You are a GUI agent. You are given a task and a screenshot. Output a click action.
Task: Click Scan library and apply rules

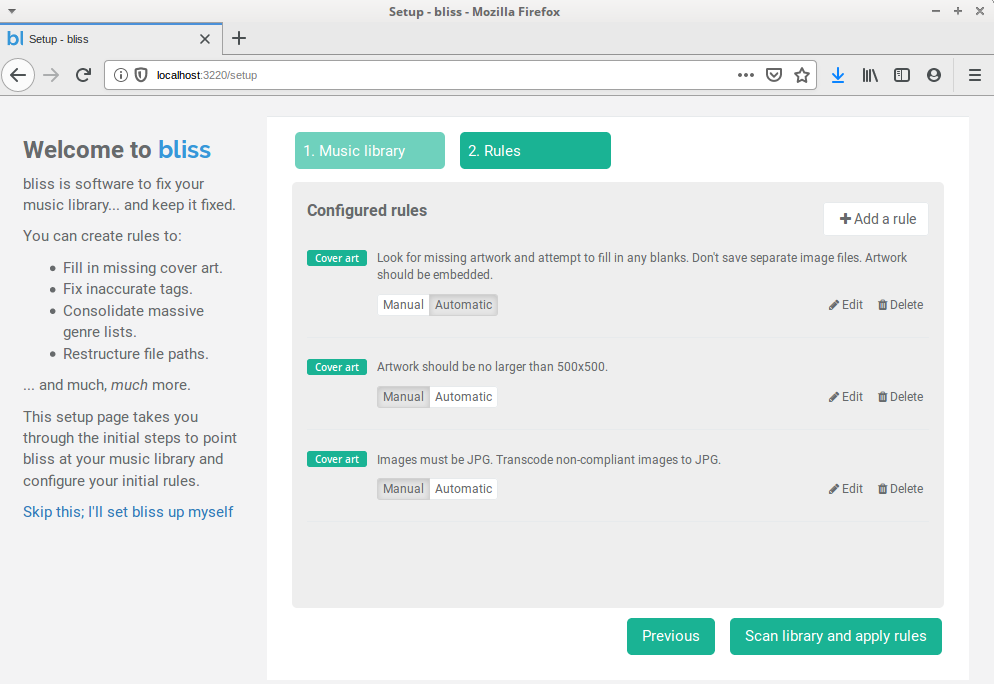[836, 636]
